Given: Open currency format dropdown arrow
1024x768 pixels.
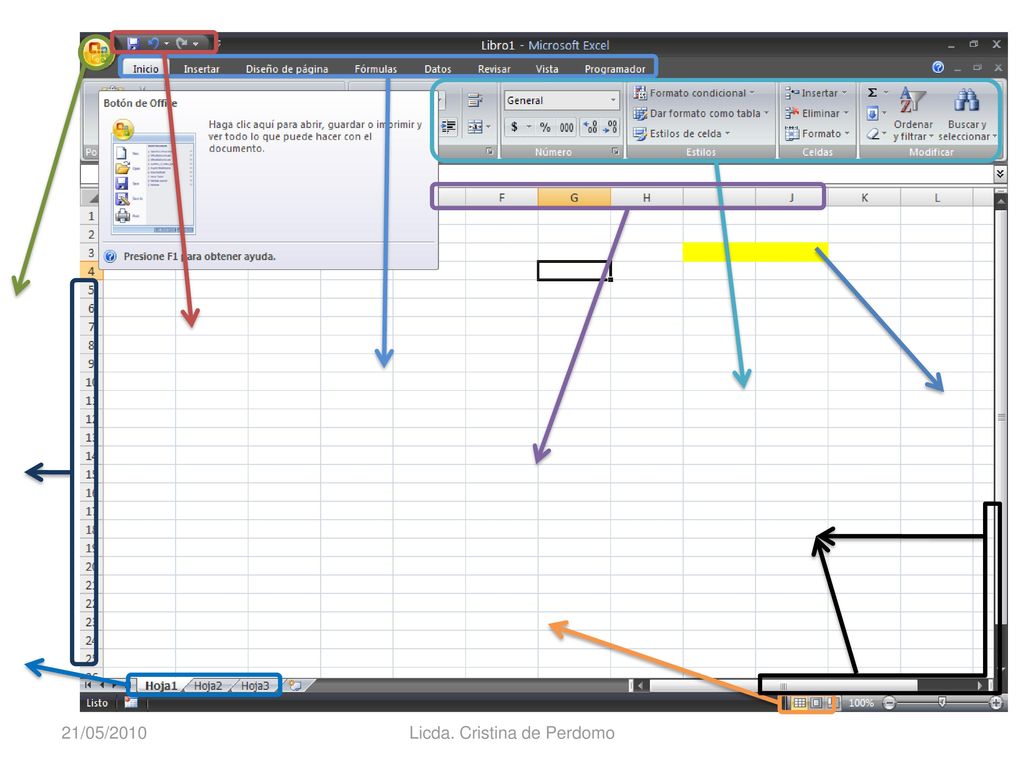Looking at the screenshot, I should pyautogui.click(x=528, y=127).
